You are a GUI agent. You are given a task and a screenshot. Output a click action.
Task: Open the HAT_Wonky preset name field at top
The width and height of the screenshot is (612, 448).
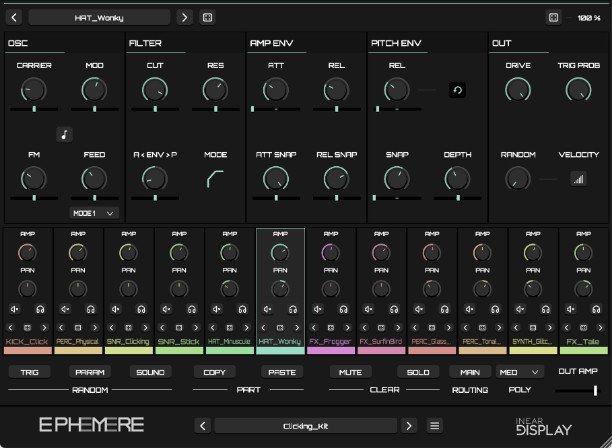point(99,18)
